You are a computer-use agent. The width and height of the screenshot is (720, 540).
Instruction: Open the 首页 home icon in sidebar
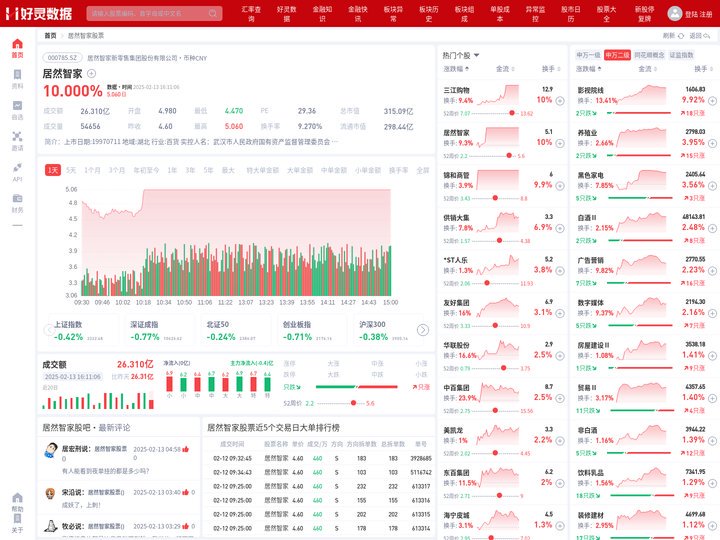tap(17, 48)
